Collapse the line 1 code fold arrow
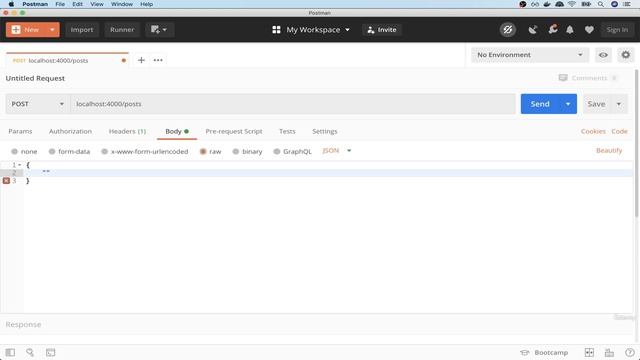This screenshot has height=360, width=640. pos(20,165)
